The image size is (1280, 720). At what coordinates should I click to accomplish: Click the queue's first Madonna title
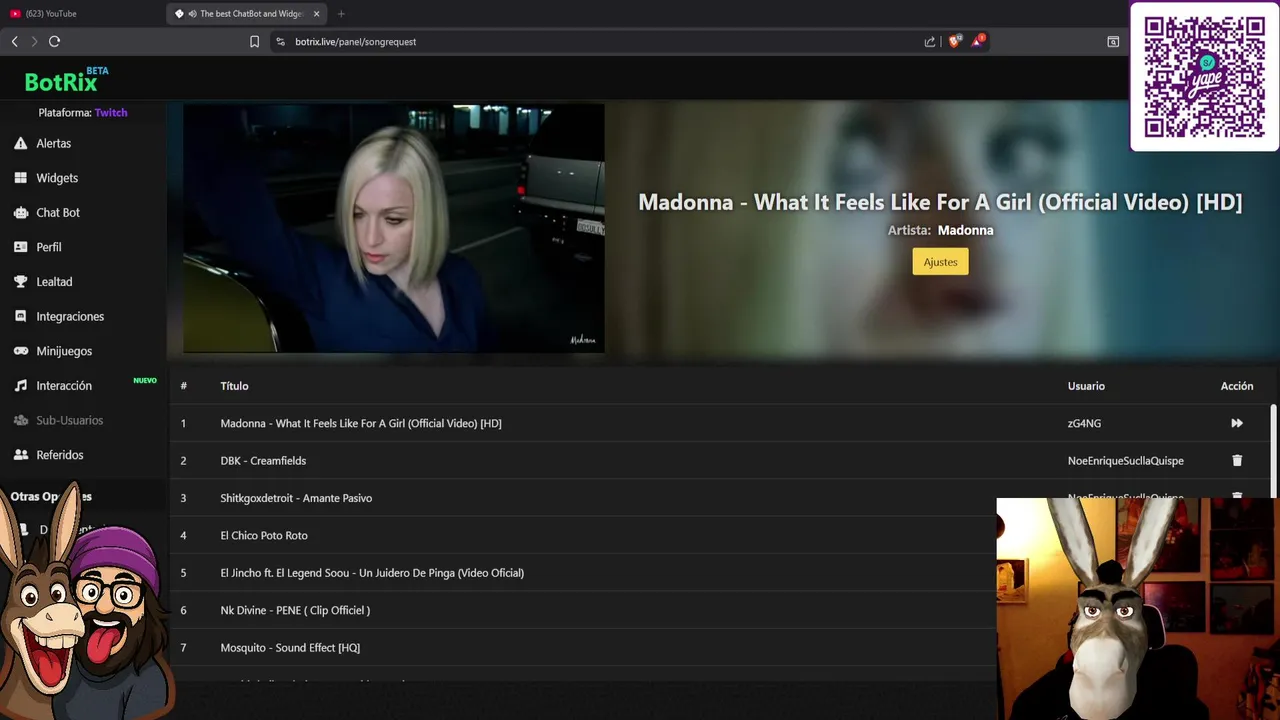[361, 423]
